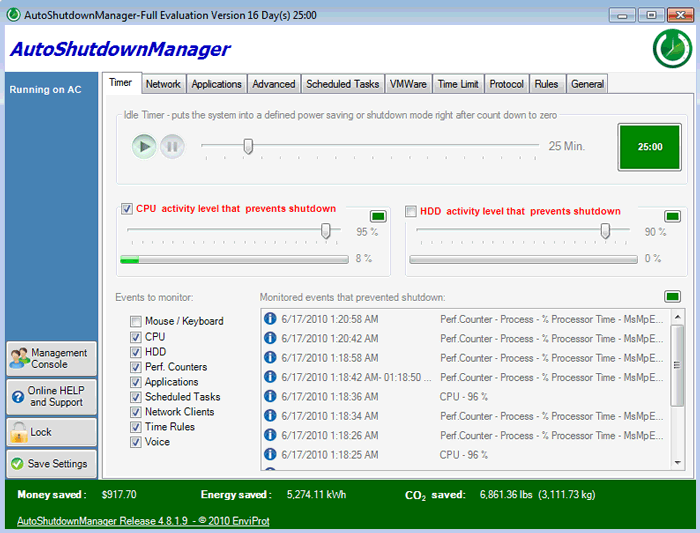Toggle CPU activity level prevents shutdown checkbox
This screenshot has height=533, width=700.
[x=127, y=208]
